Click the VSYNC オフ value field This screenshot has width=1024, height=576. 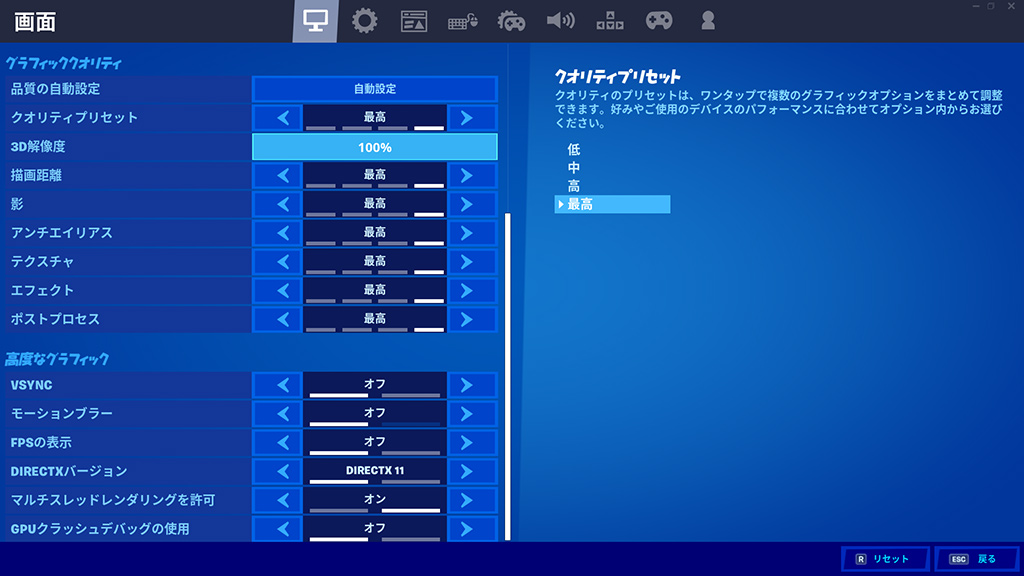(375, 385)
